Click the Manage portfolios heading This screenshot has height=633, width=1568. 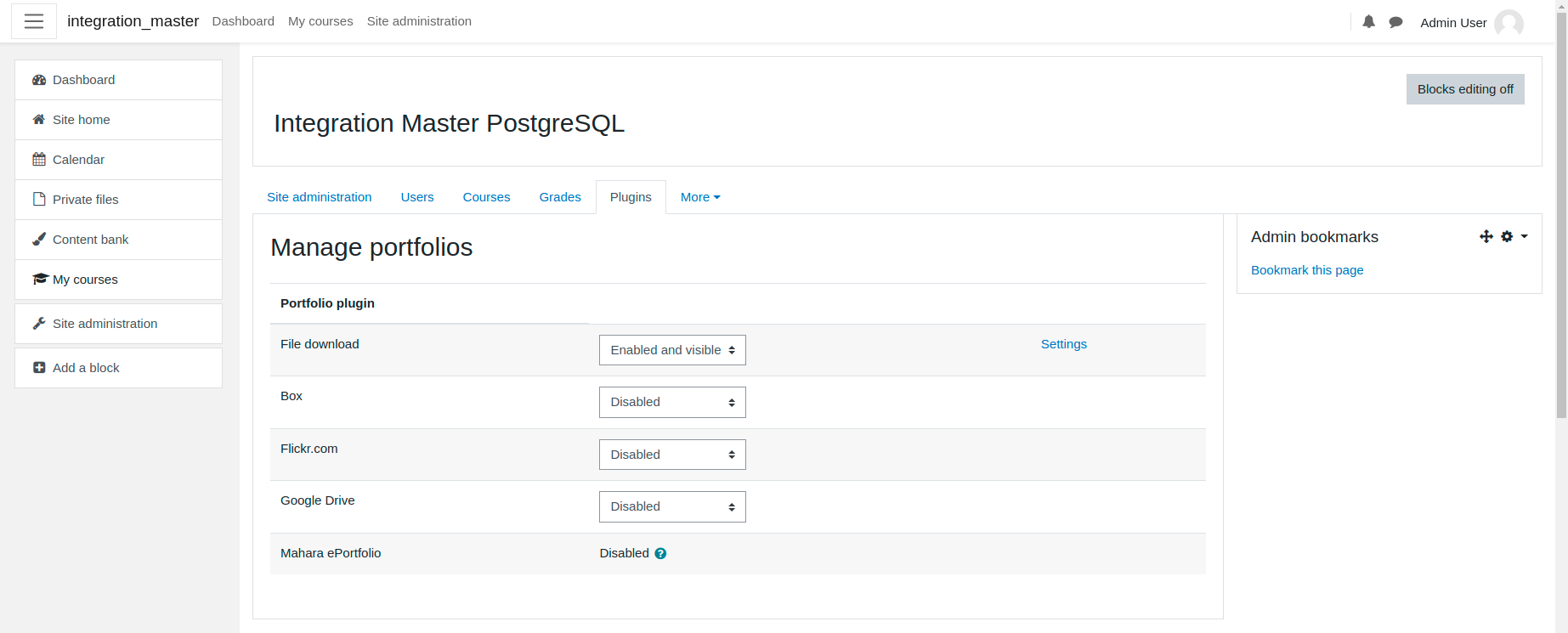click(x=371, y=247)
